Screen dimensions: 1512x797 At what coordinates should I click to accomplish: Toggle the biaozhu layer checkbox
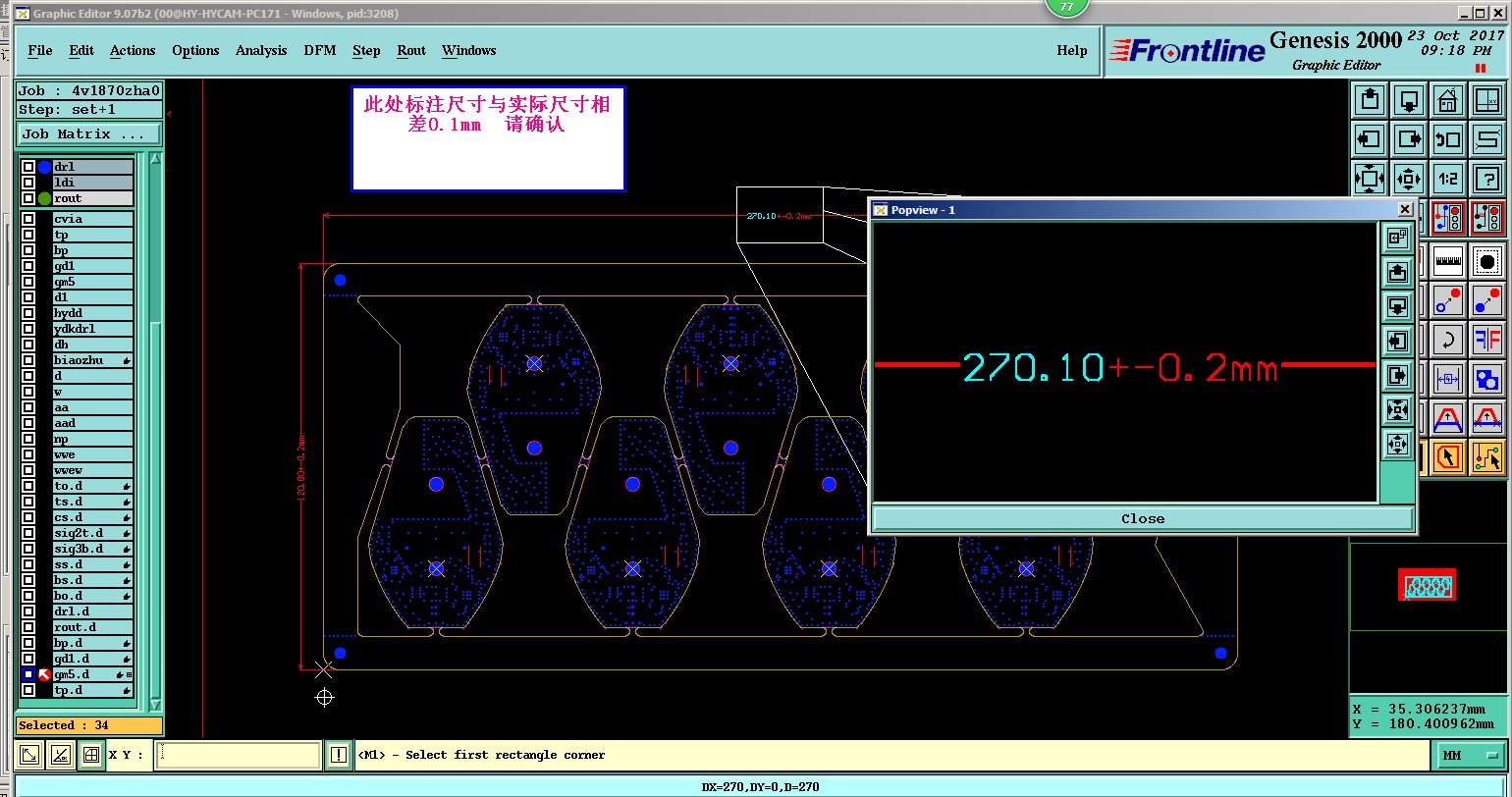pos(28,360)
